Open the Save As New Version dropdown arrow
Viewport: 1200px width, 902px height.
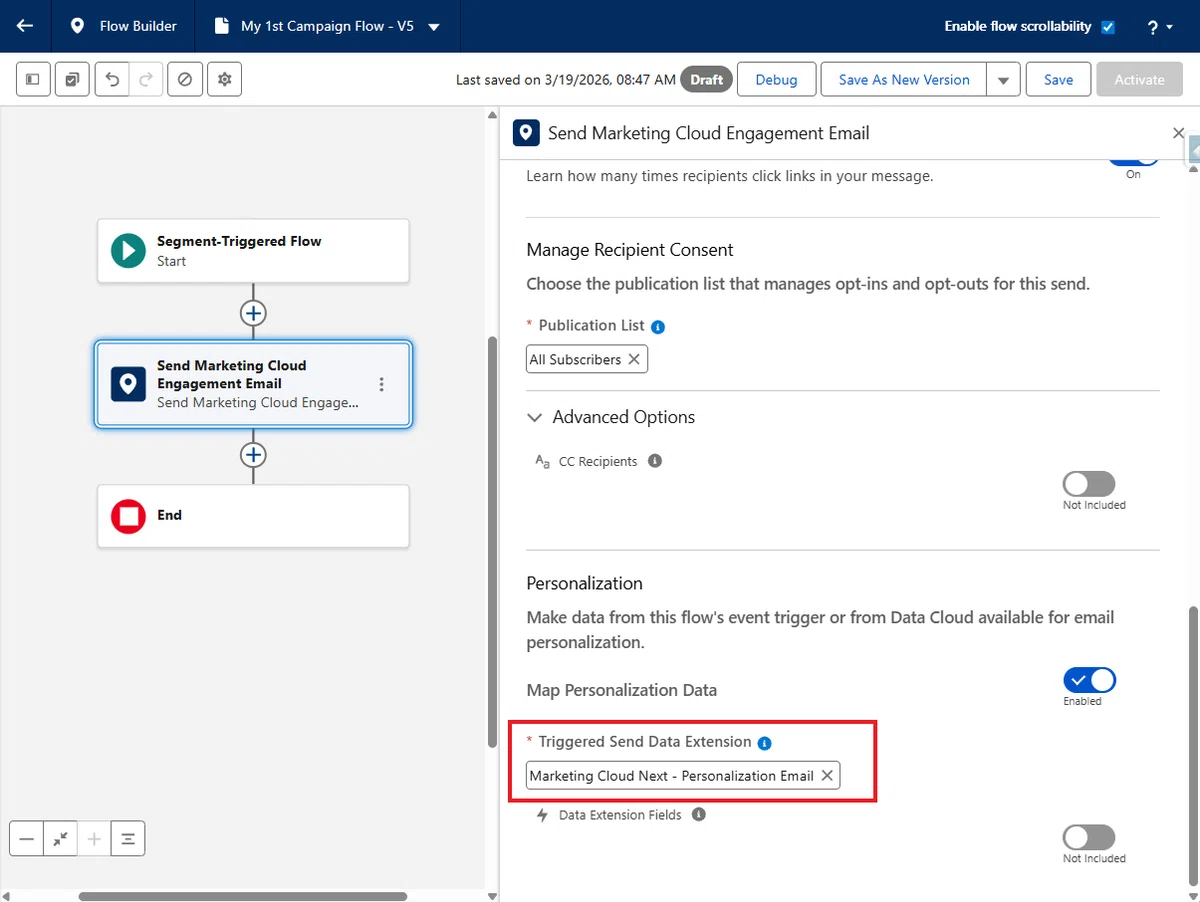point(1003,80)
